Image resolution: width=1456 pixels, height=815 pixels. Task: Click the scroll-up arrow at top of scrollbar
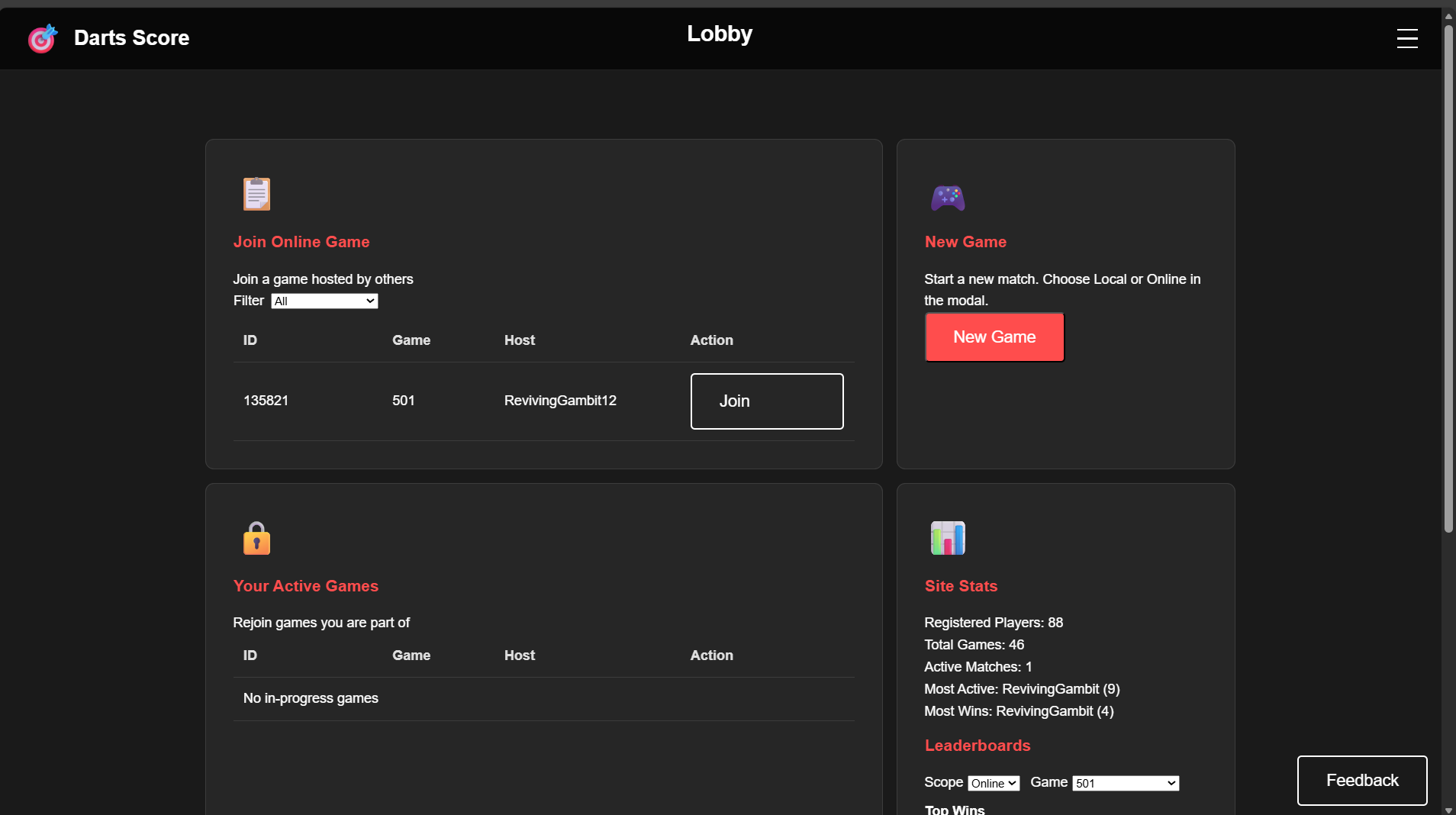pos(1447,15)
